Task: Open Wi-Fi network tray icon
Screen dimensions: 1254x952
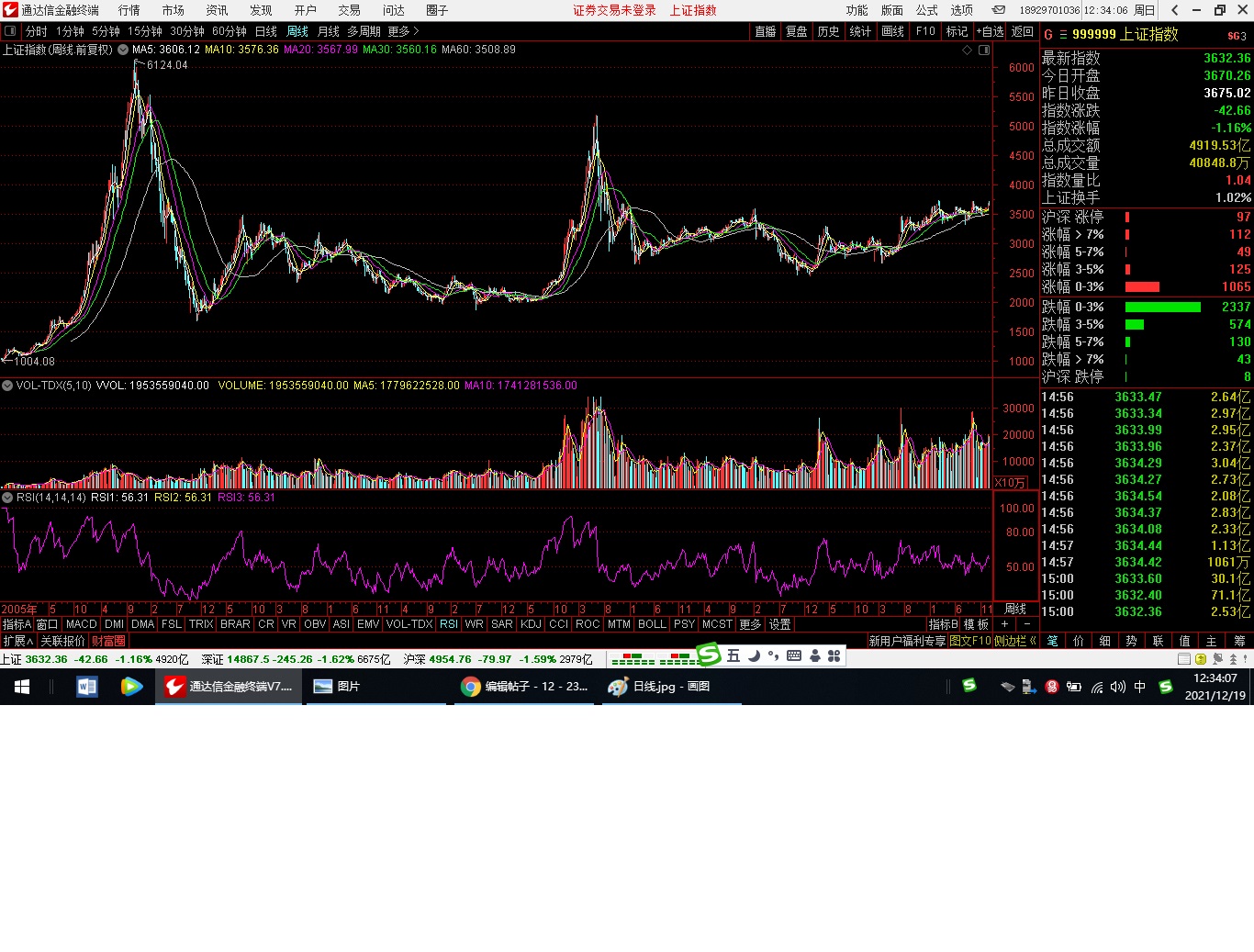Action: tap(1096, 687)
